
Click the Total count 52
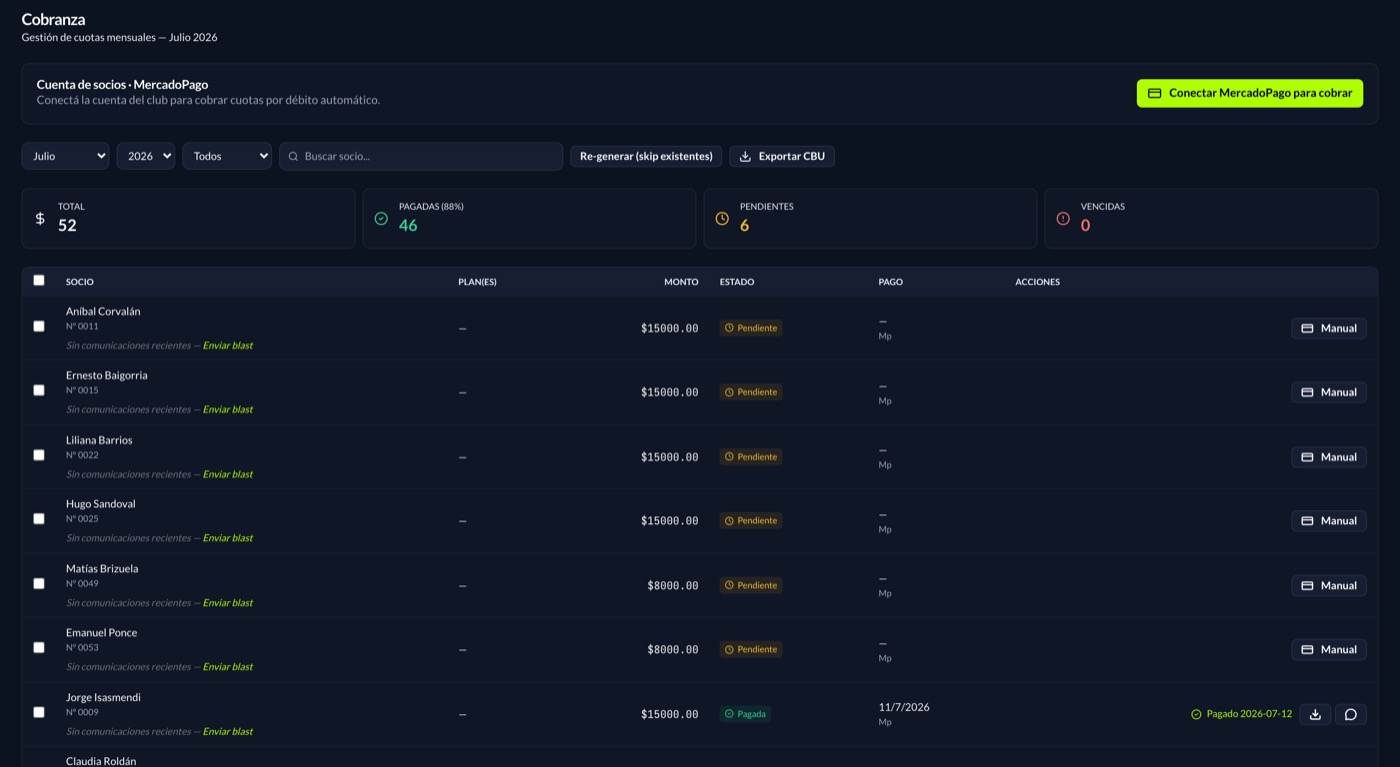[67, 226]
